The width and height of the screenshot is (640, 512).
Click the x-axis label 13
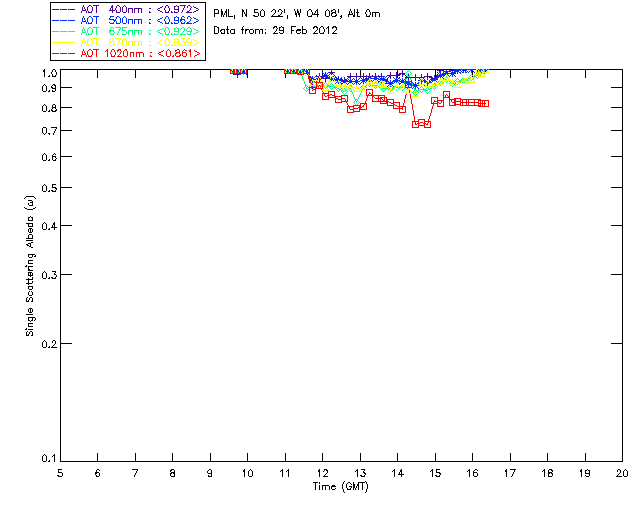click(360, 473)
